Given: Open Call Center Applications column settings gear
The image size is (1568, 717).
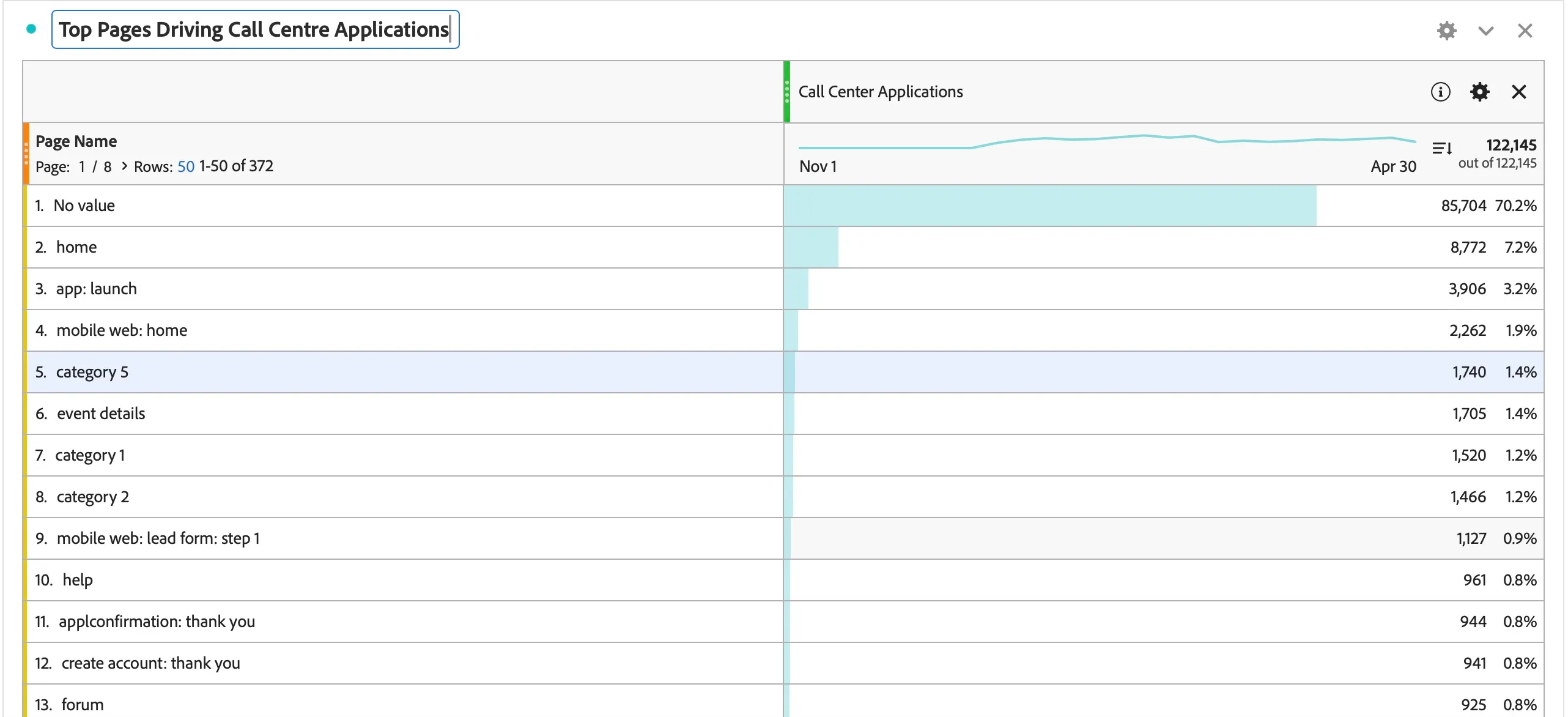Looking at the screenshot, I should [1479, 92].
